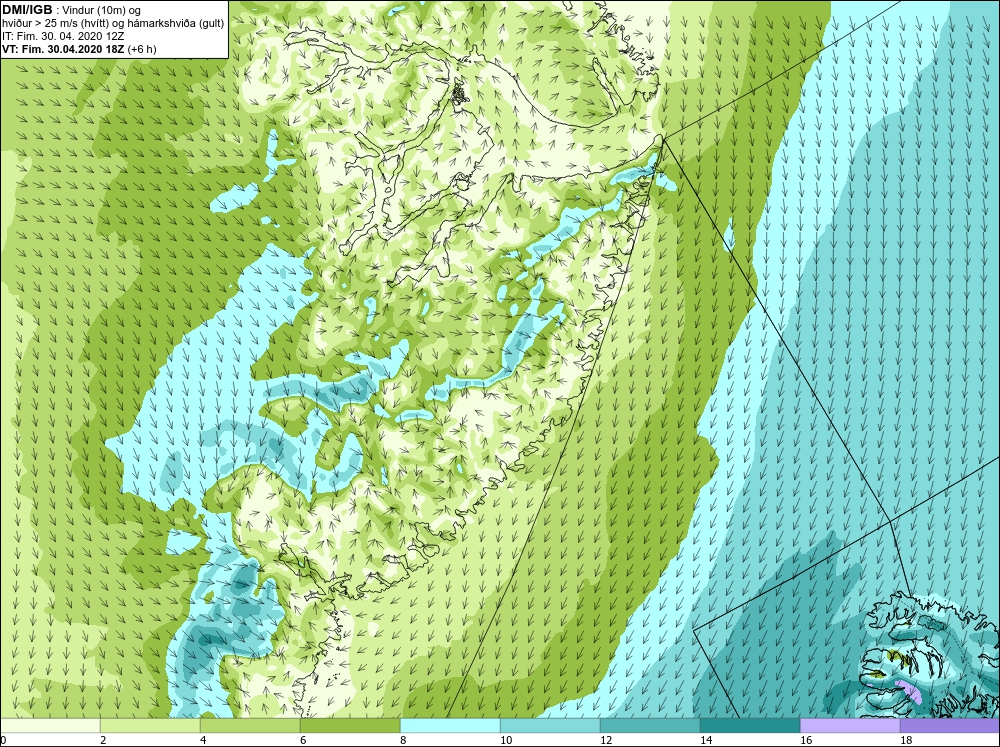Image resolution: width=1000 pixels, height=747 pixels.
Task: Click the 'IT: Fim. 30. 04. 2020 12Z' line
Action: (62, 36)
